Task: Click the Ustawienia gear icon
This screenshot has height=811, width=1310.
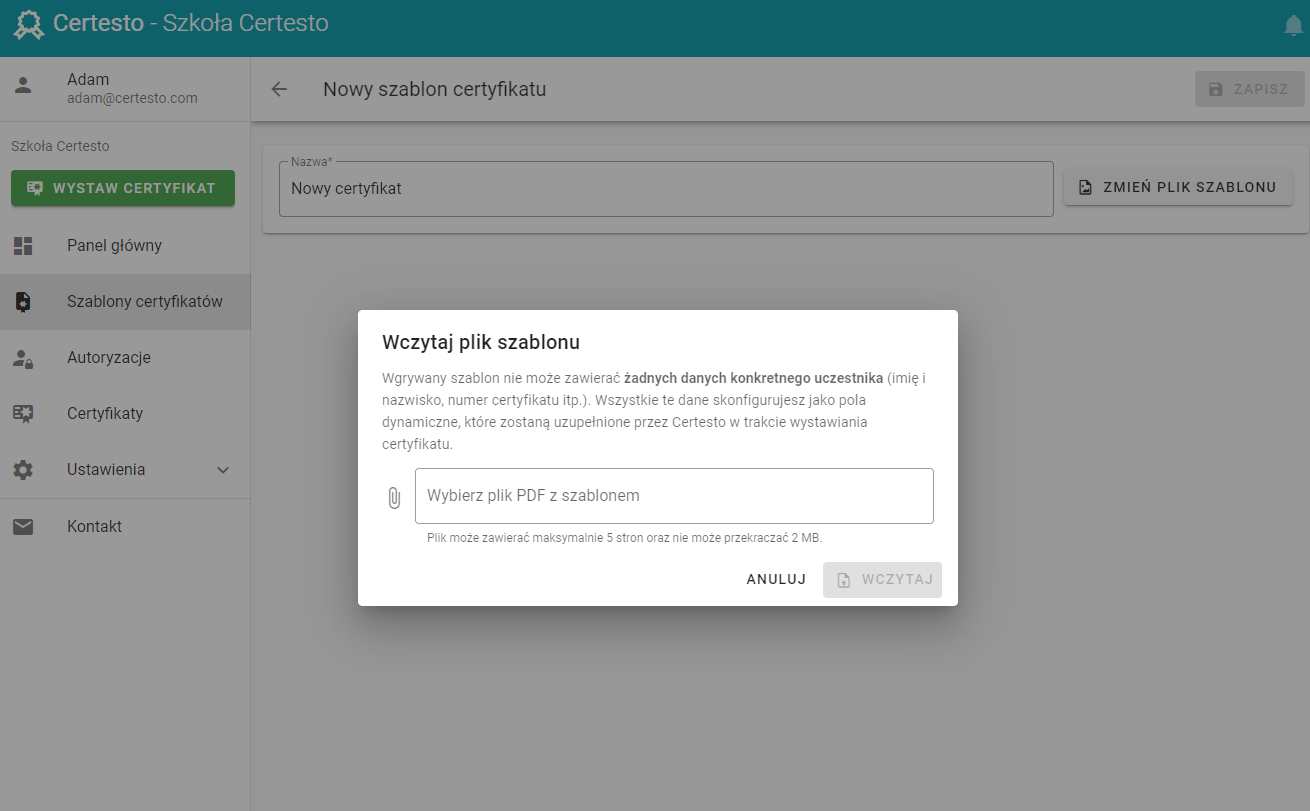Action: [23, 470]
